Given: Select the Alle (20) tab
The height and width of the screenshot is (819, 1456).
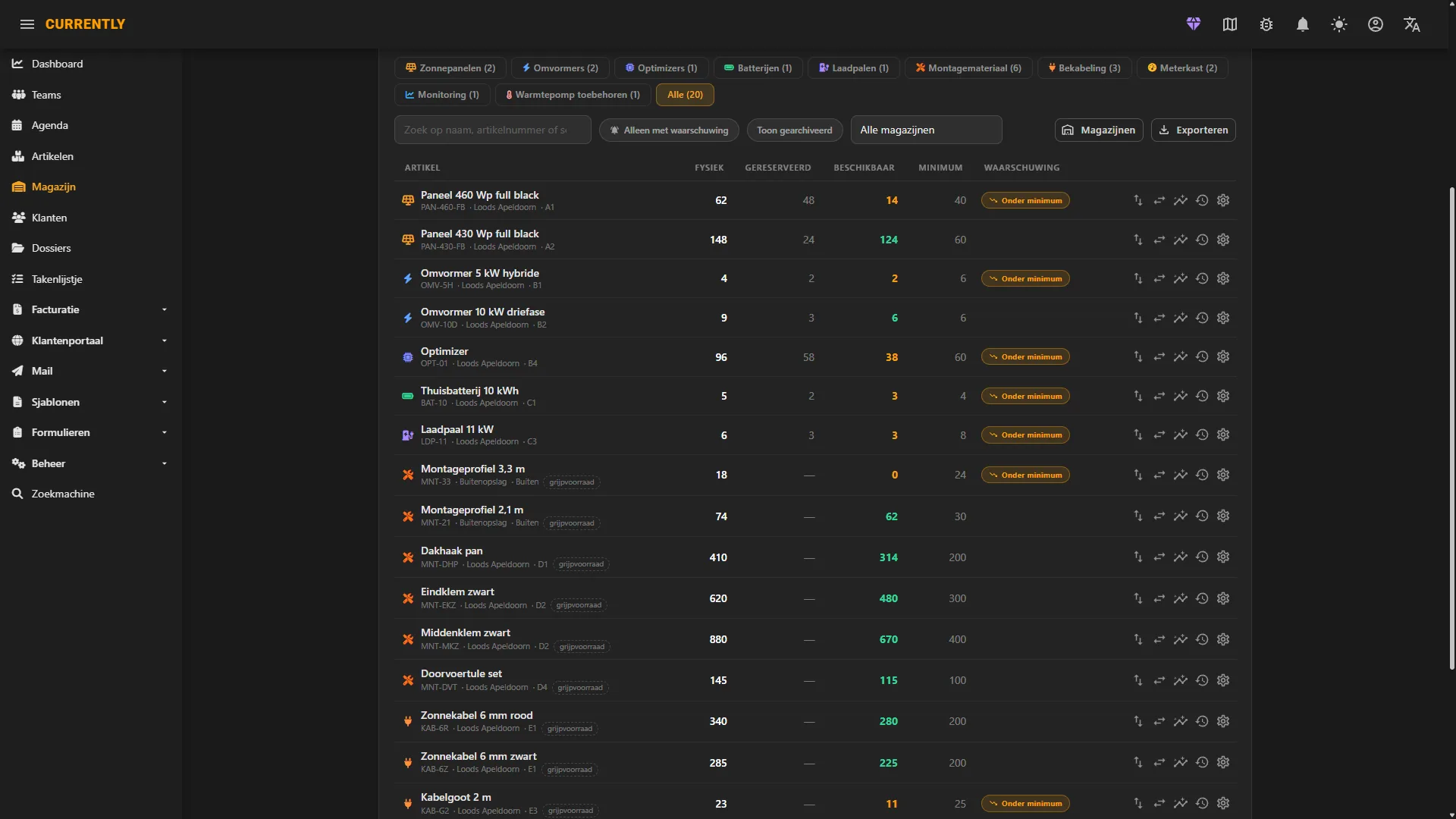Looking at the screenshot, I should pyautogui.click(x=685, y=95).
